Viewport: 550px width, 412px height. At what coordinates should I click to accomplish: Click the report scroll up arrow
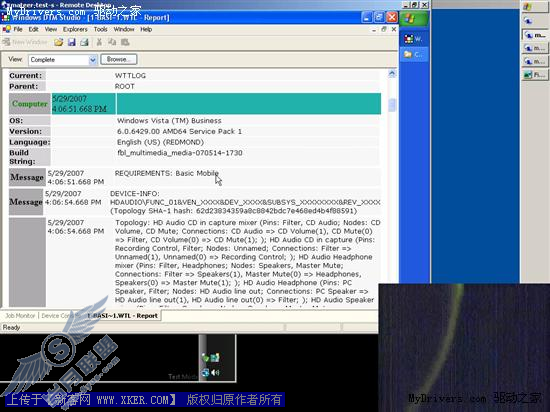(x=392, y=74)
